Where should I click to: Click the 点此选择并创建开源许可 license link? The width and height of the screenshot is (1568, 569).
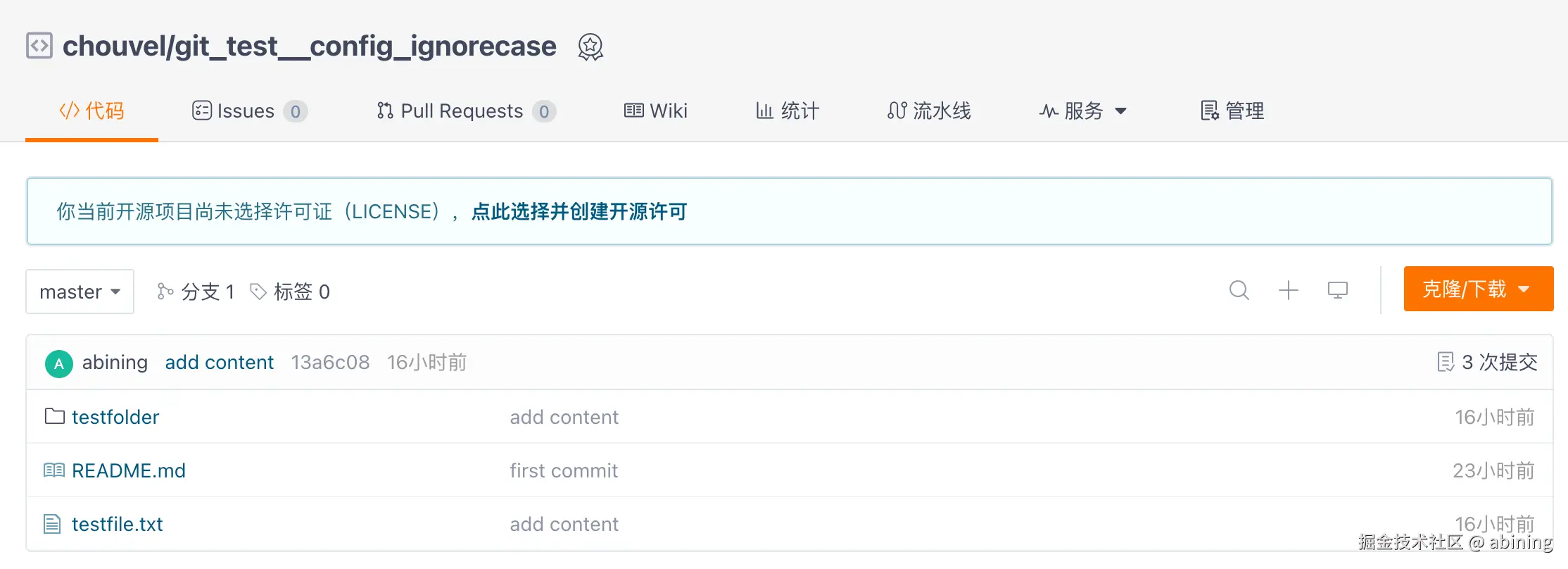578,212
